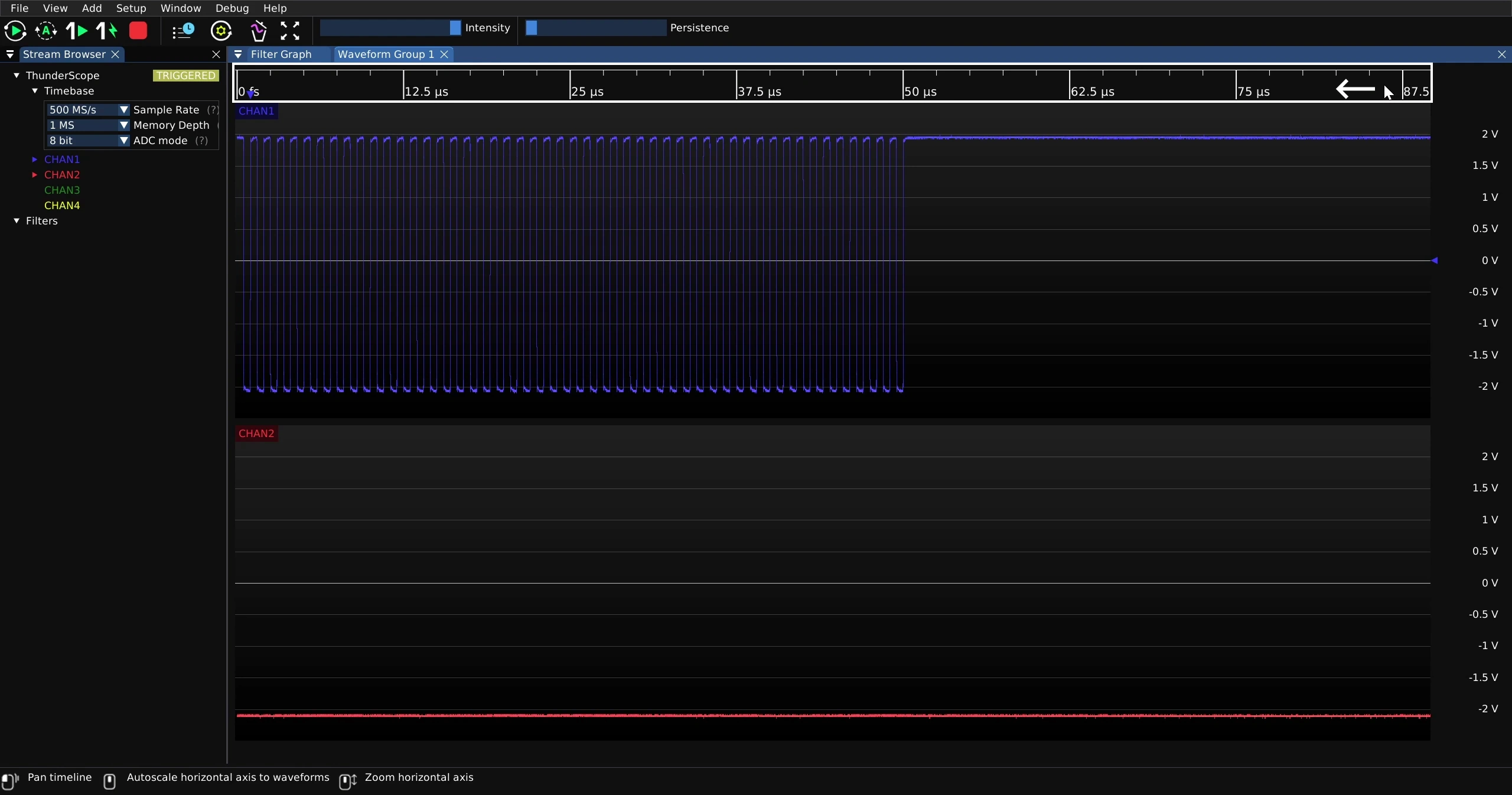Click the CHAN1 waveform label button
The width and height of the screenshot is (1512, 795).
point(256,111)
